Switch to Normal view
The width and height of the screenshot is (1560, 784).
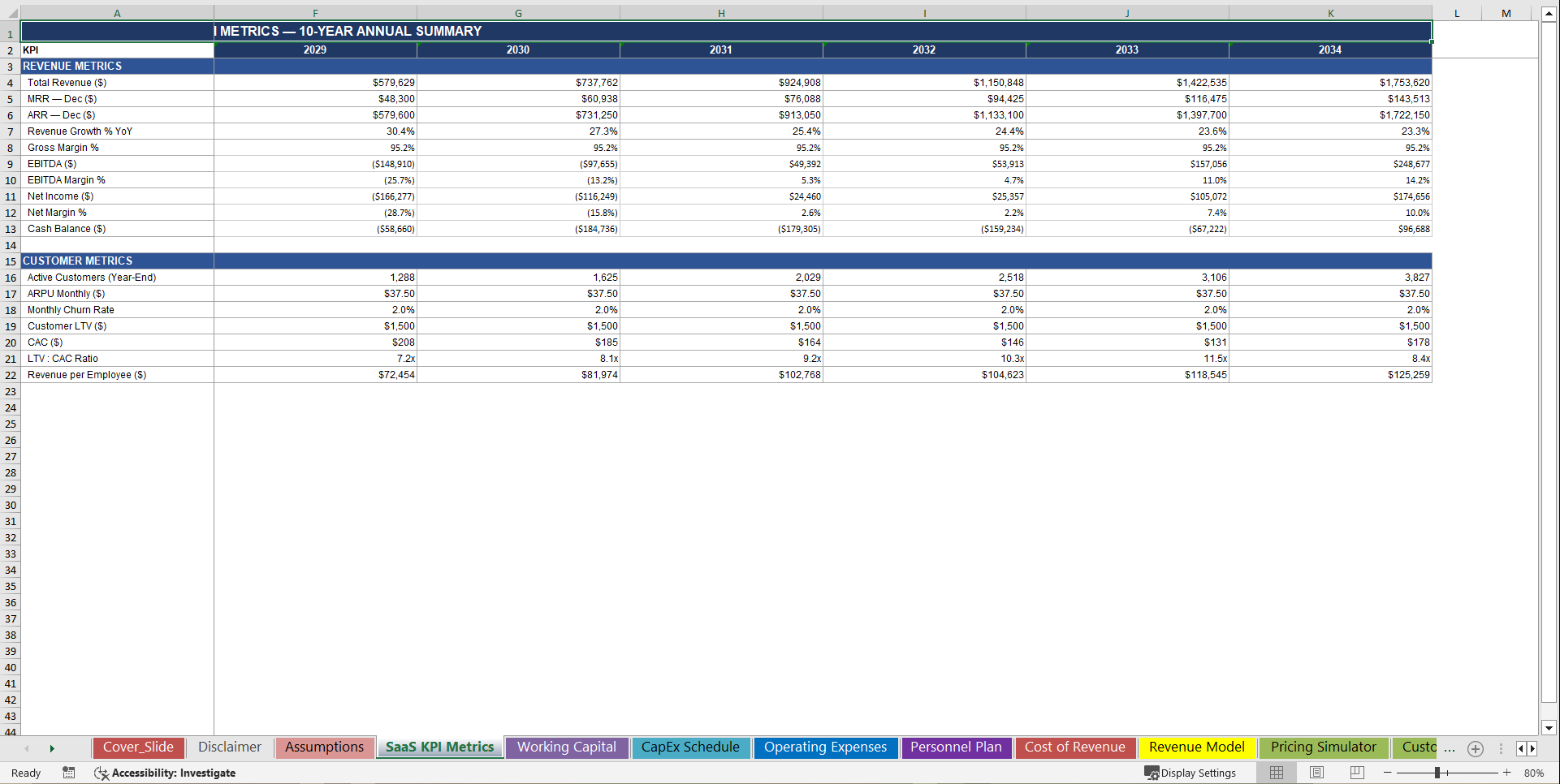point(1276,773)
